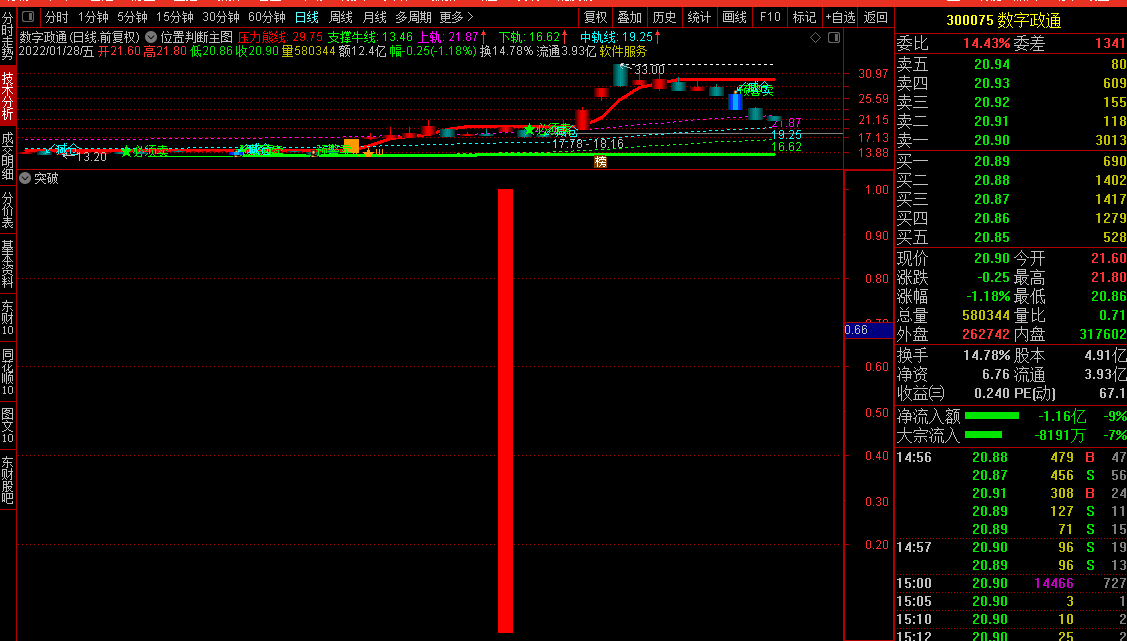Switch to the 60分钟 period
This screenshot has width=1127, height=641.
(267, 17)
